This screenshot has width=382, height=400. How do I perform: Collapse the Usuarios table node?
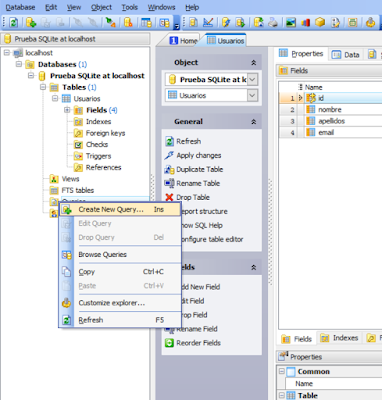pos(55,99)
